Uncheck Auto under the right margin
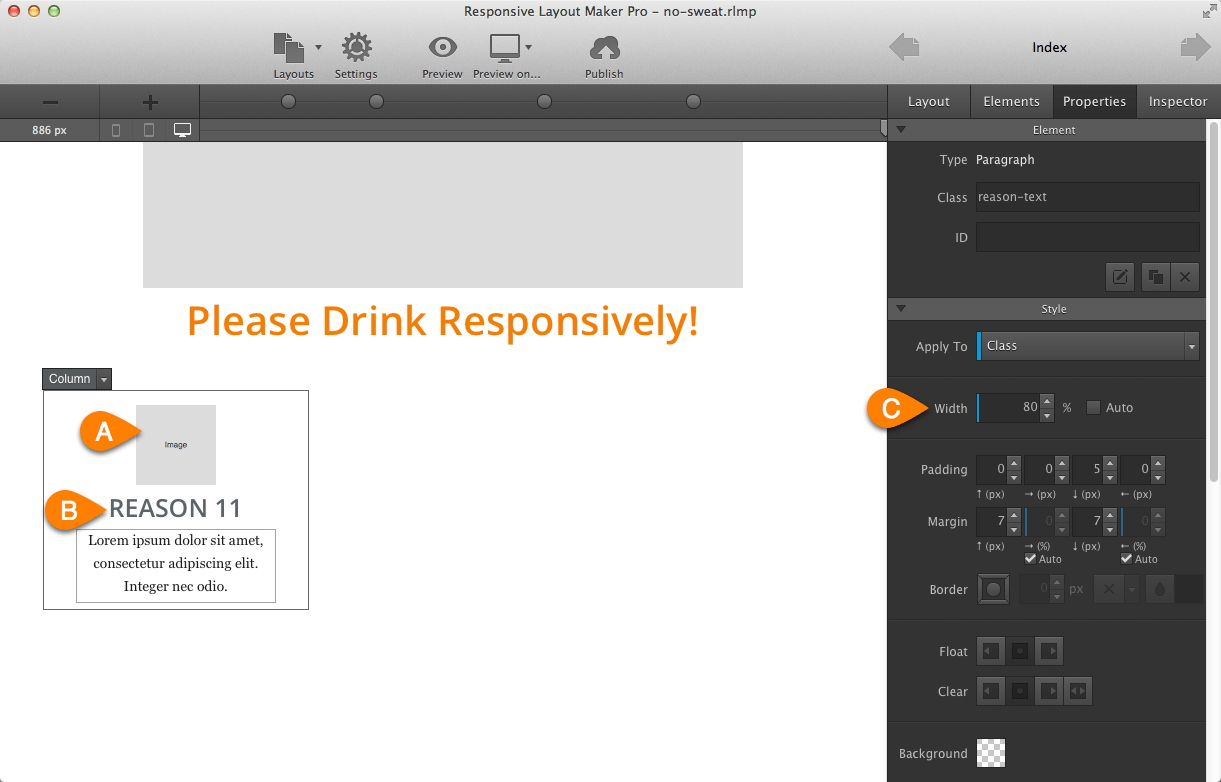This screenshot has height=782, width=1221. tap(1031, 559)
